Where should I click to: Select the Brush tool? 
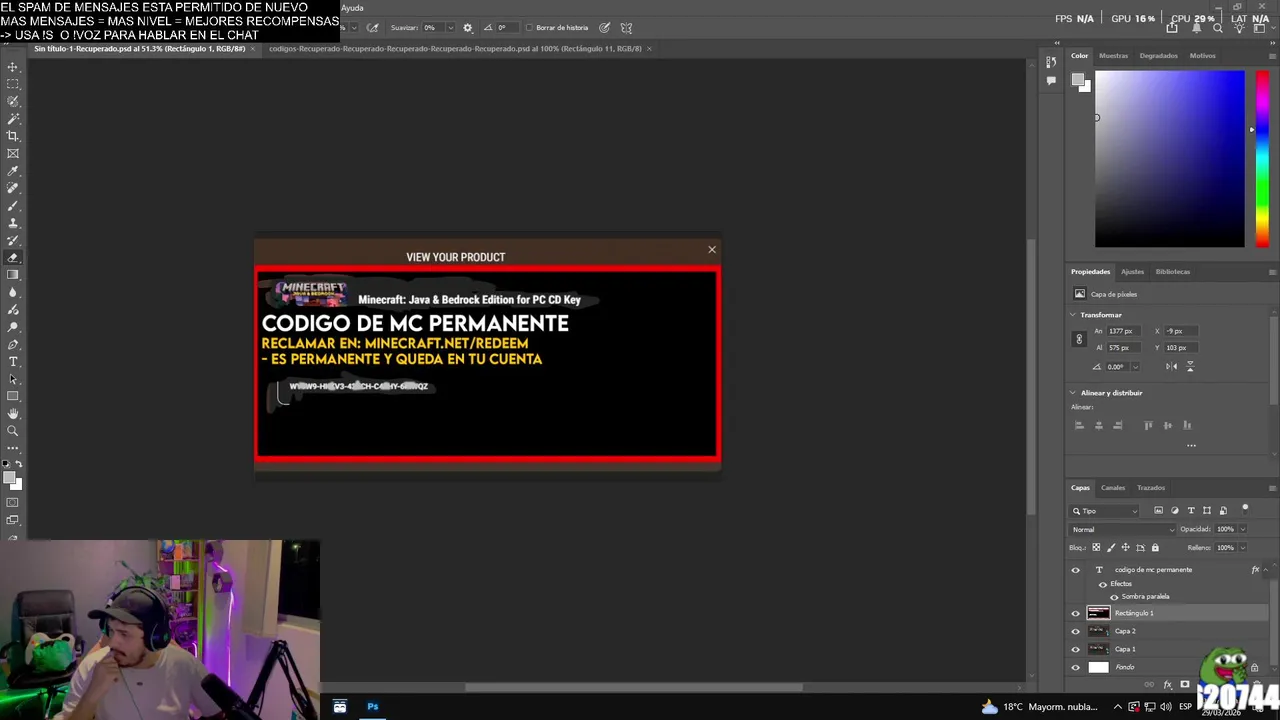pos(13,205)
